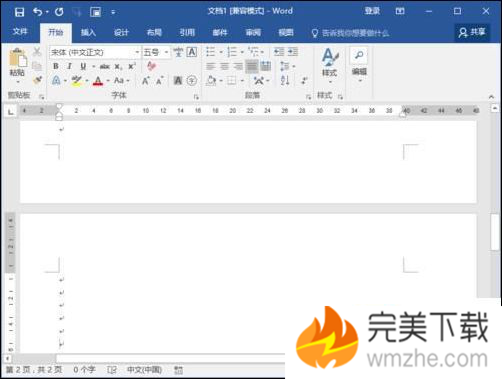Toggle Align Right paragraph alignment
The image size is (502, 379).
238,66
